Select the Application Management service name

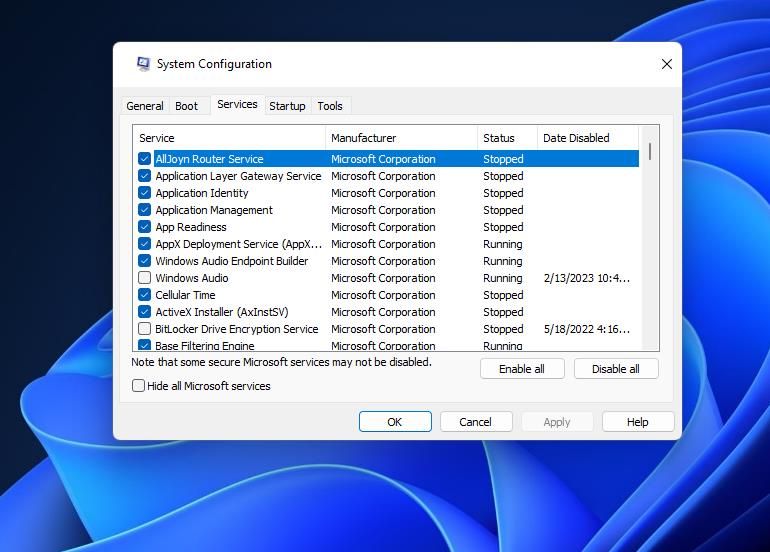pyautogui.click(x=214, y=210)
